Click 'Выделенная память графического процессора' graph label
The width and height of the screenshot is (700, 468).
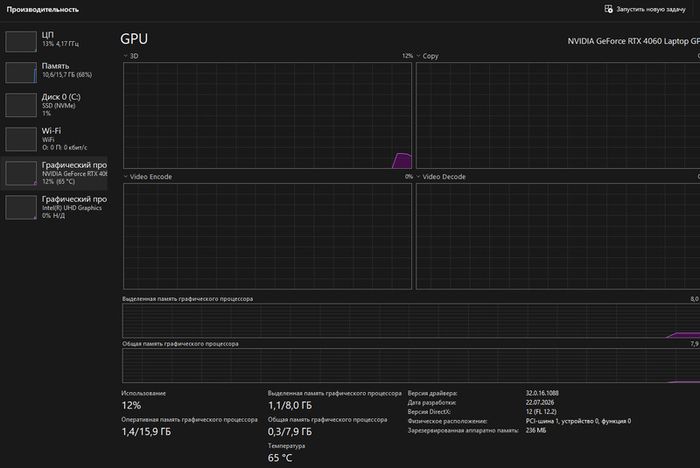pos(188,299)
